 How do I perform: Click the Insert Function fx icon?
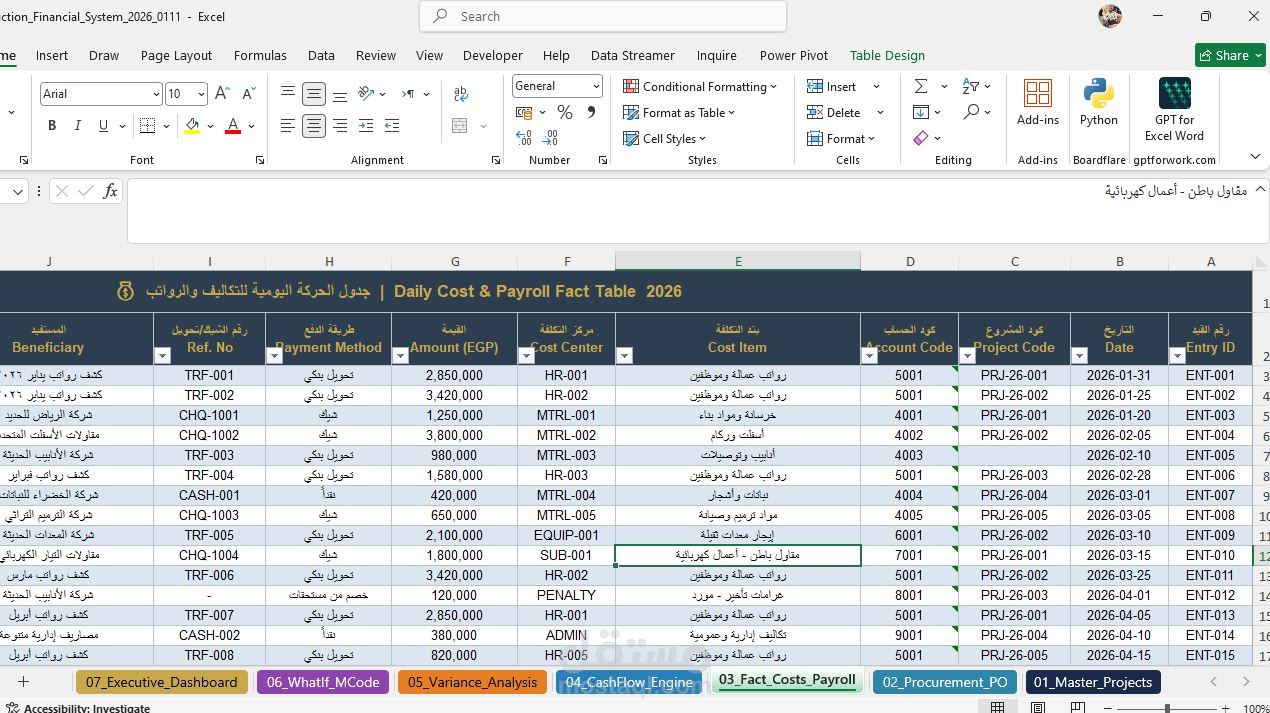pos(110,191)
